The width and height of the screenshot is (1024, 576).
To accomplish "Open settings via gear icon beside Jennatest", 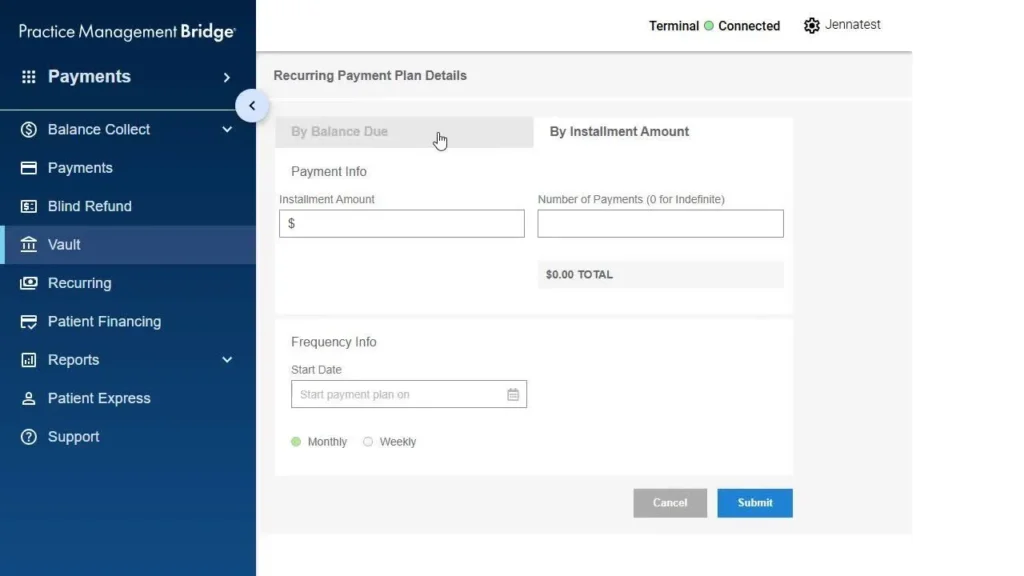I will (x=811, y=25).
